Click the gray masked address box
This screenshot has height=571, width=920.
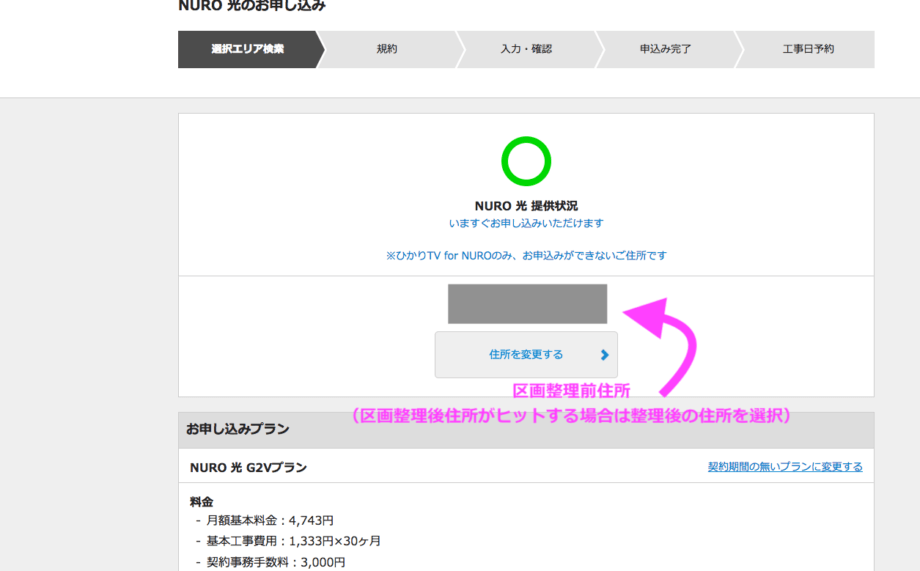point(527,304)
